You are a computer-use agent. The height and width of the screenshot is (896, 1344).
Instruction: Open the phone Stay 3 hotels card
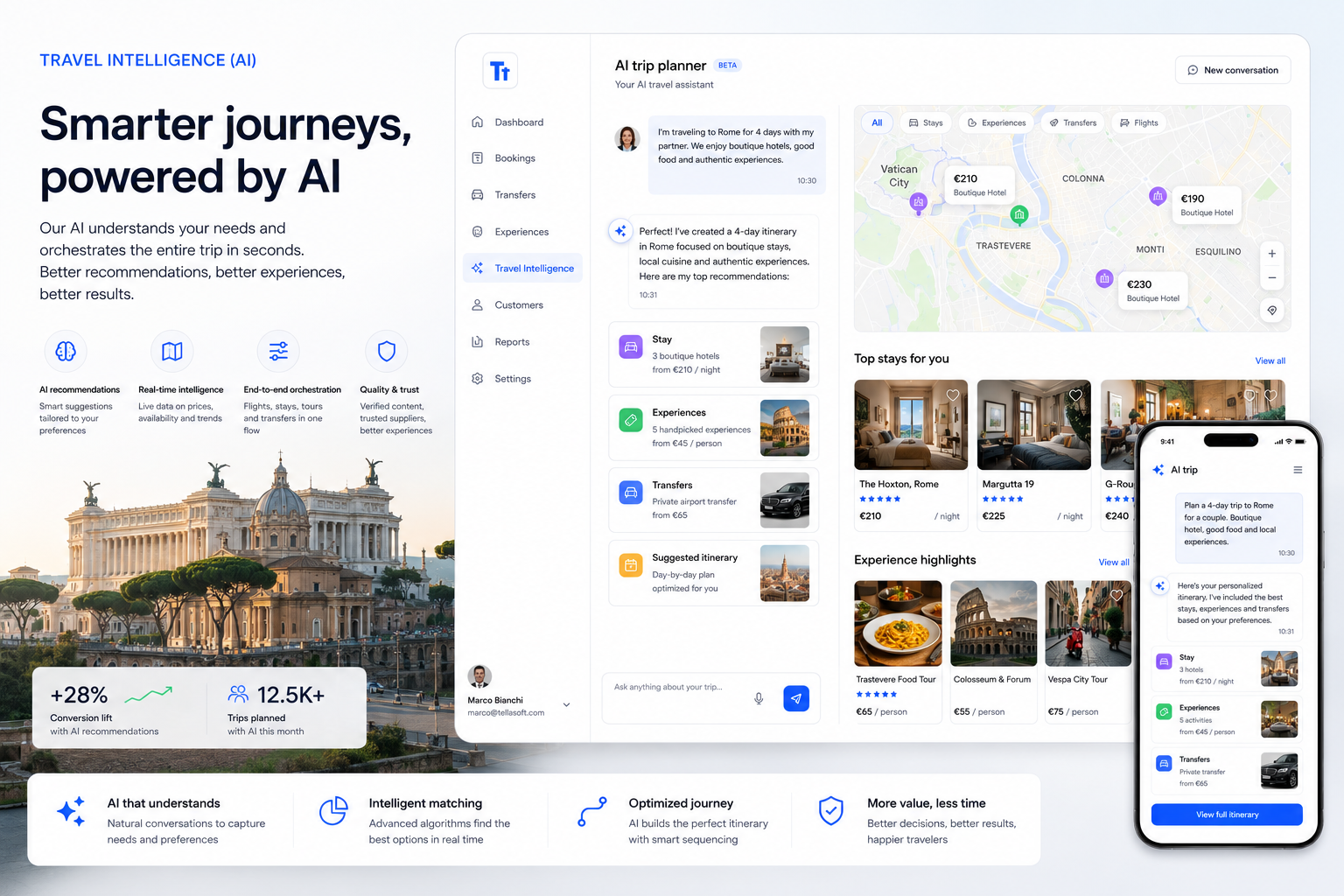(1227, 669)
